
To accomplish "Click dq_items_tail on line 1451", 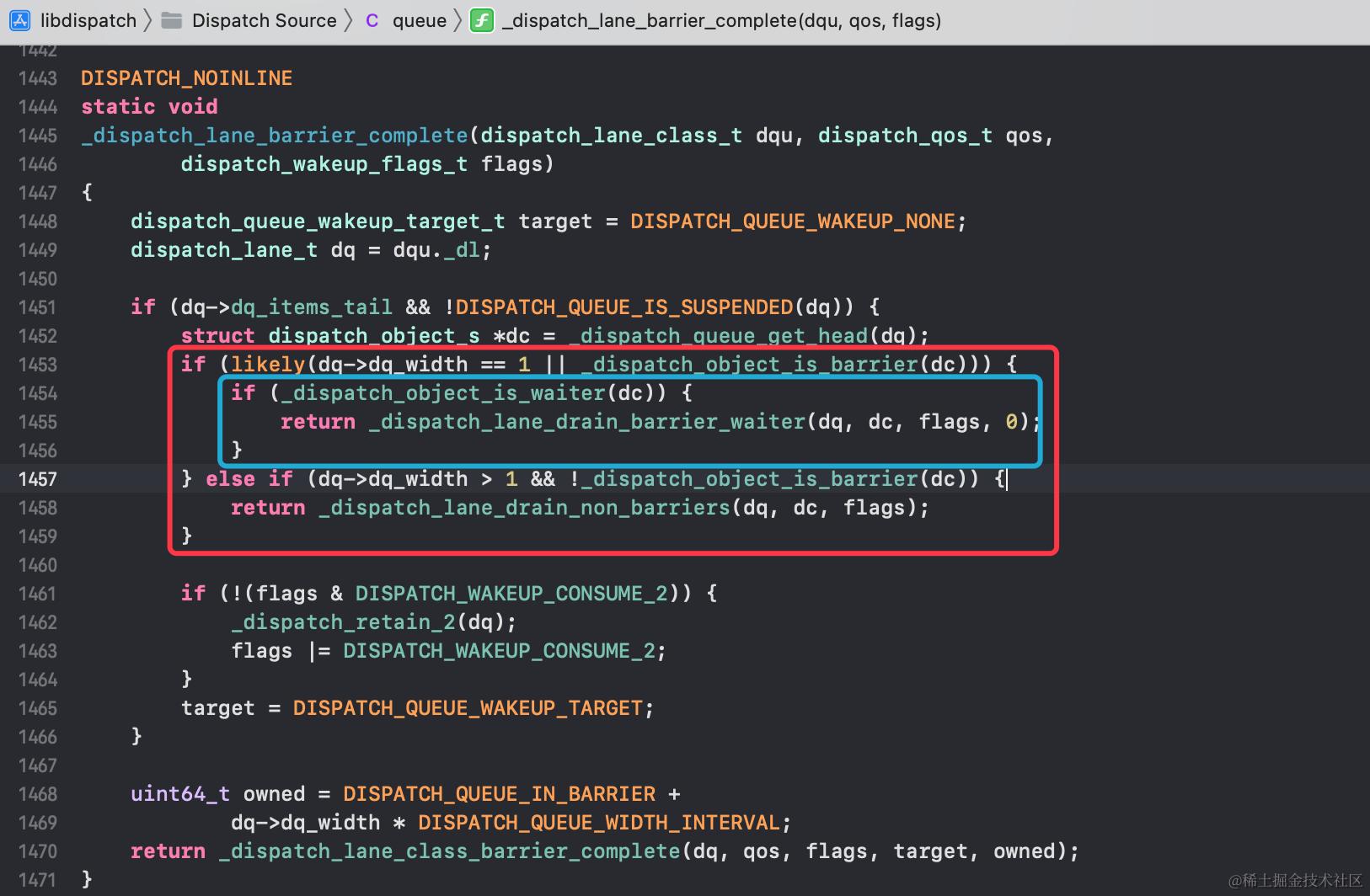I will pyautogui.click(x=312, y=307).
